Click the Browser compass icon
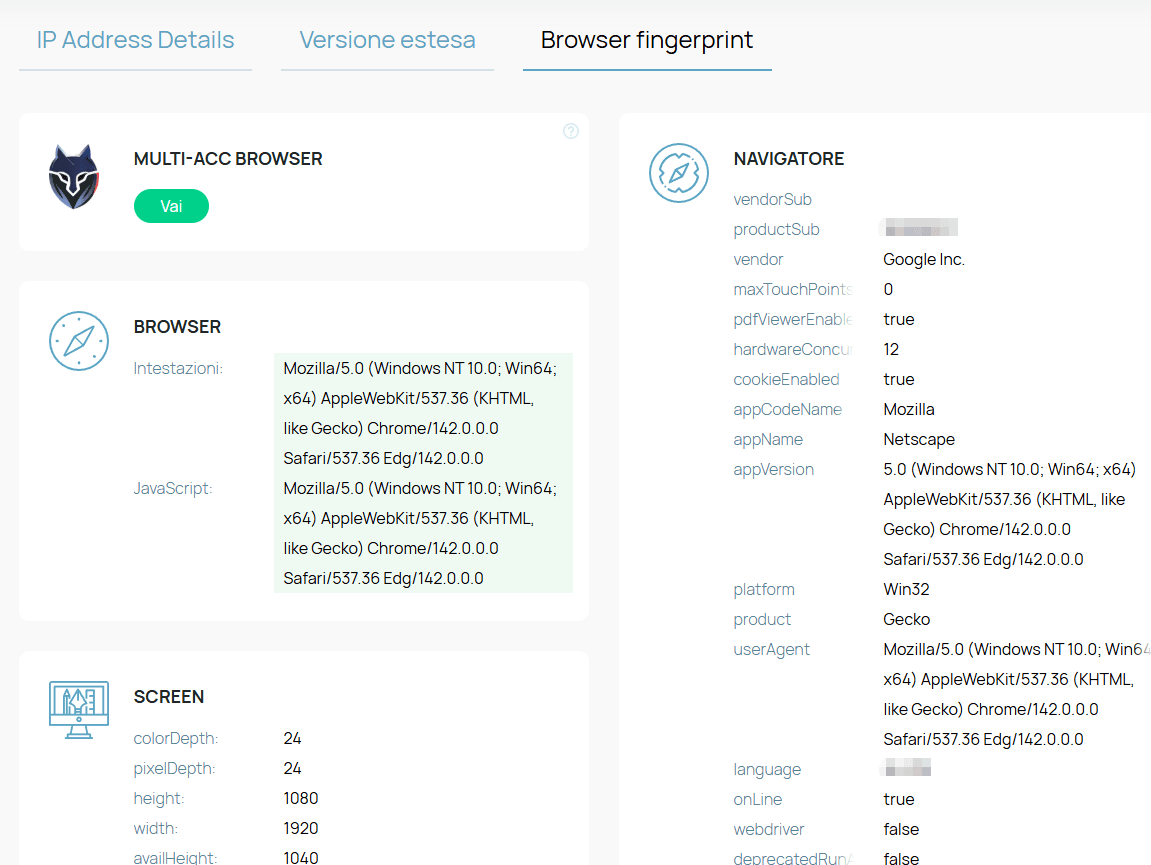 point(78,341)
